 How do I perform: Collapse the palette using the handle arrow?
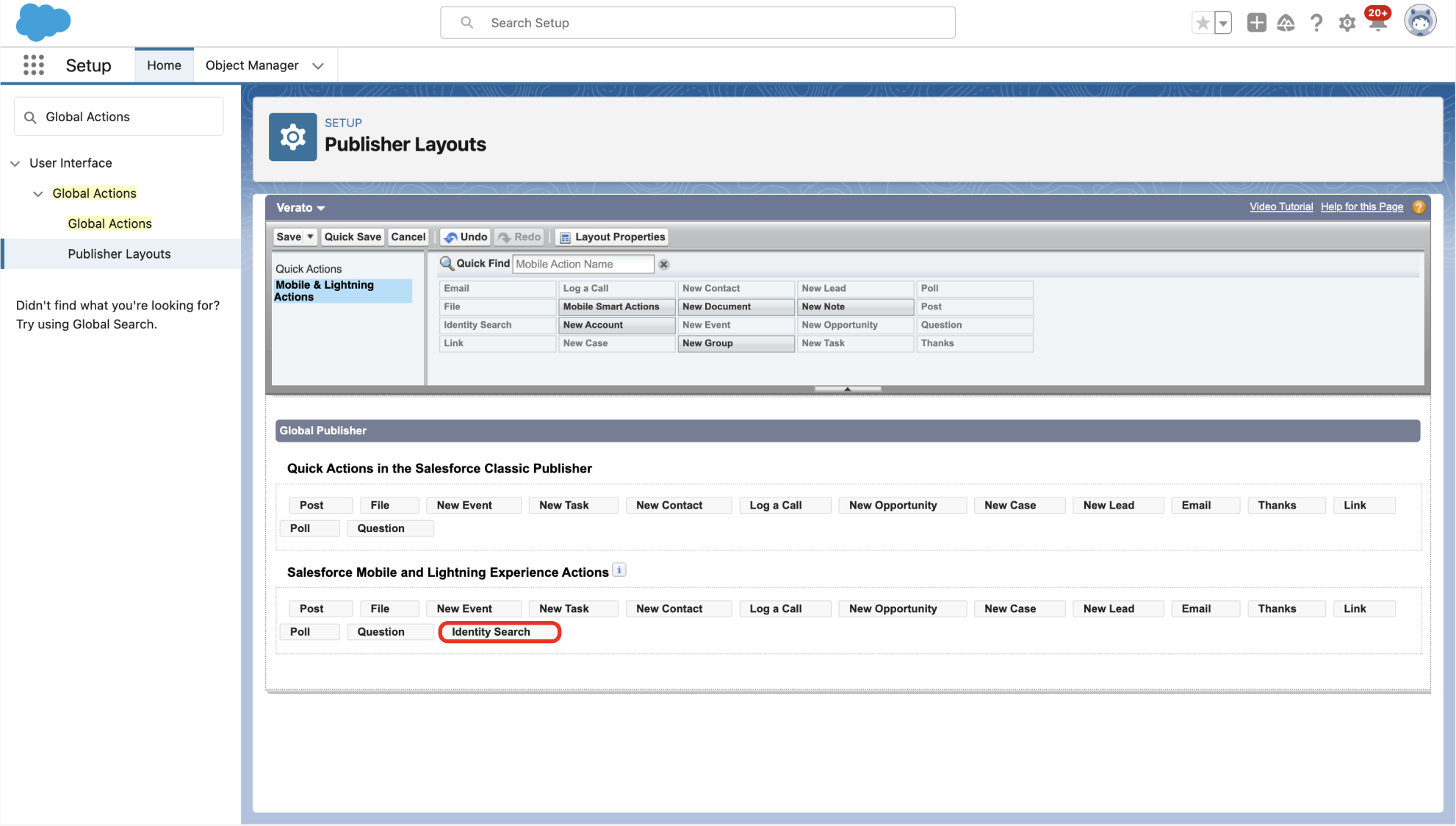pos(848,389)
